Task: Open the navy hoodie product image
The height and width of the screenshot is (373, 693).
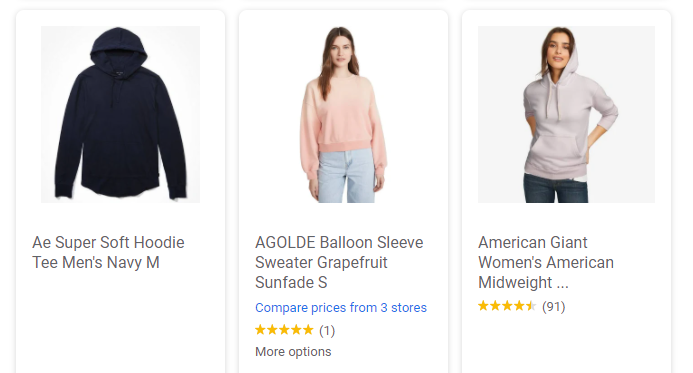Action: click(x=120, y=114)
